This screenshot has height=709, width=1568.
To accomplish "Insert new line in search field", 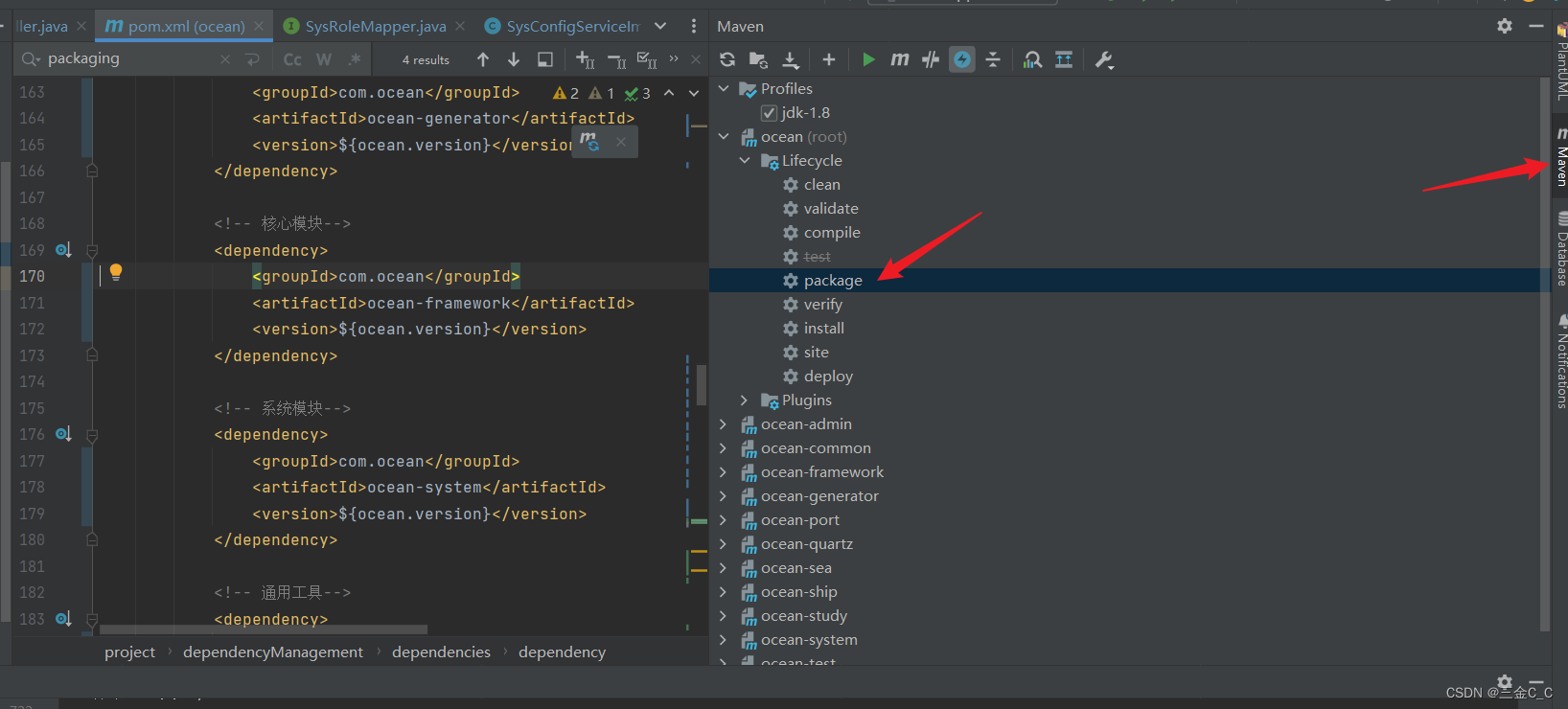I will click(x=253, y=59).
